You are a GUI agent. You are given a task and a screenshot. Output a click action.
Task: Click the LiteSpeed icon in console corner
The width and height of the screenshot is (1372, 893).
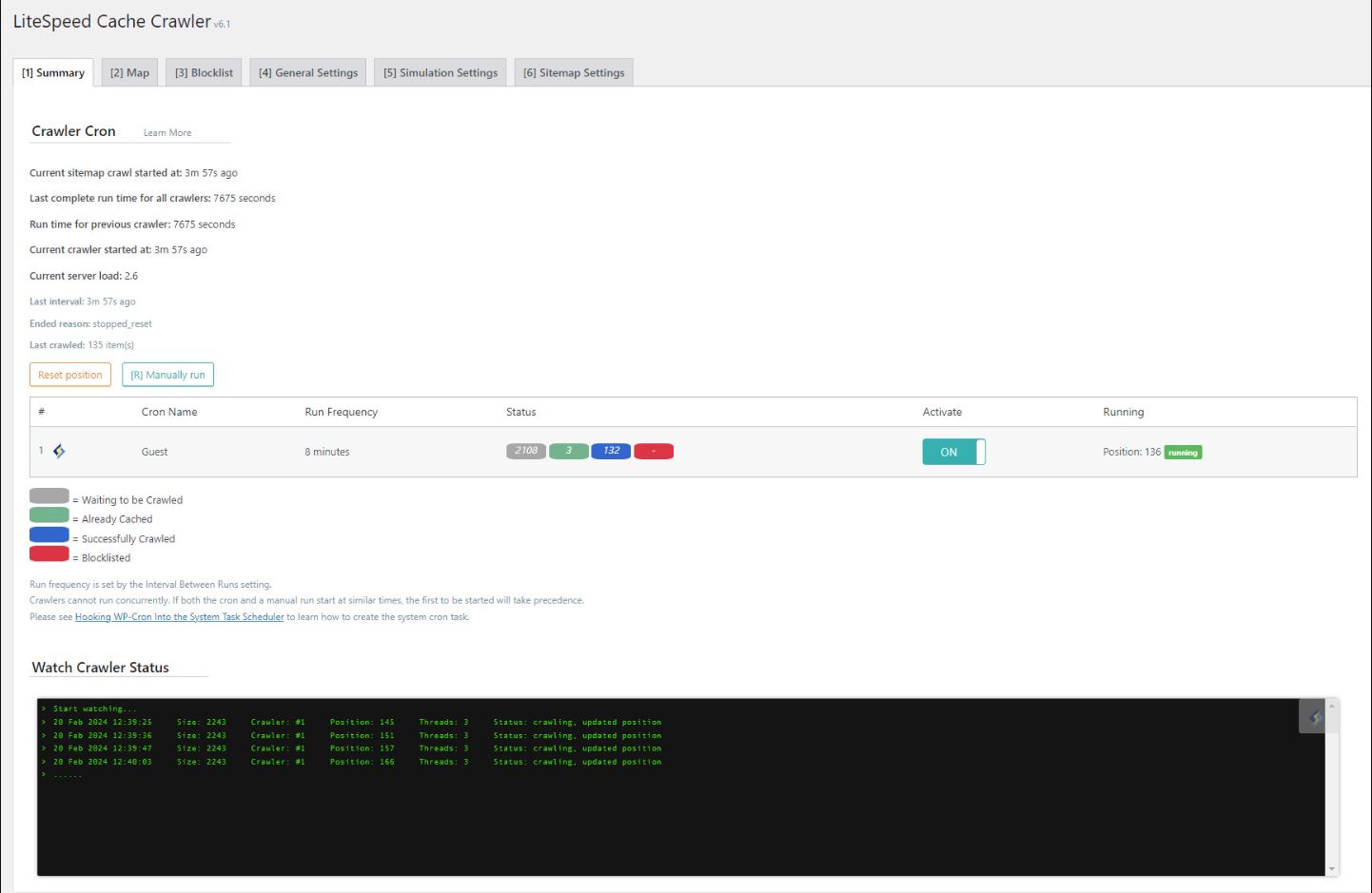(x=1316, y=717)
